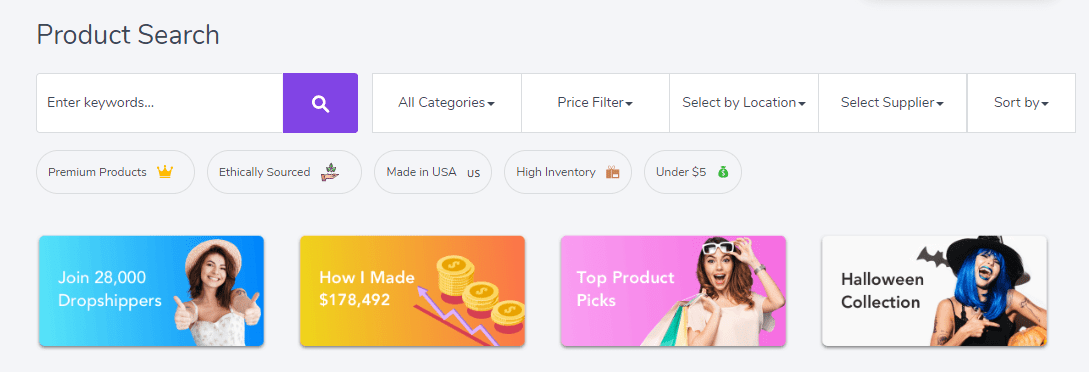Click the plant-in-hand Ethically Sourced icon
This screenshot has height=372, width=1089.
pos(330,172)
